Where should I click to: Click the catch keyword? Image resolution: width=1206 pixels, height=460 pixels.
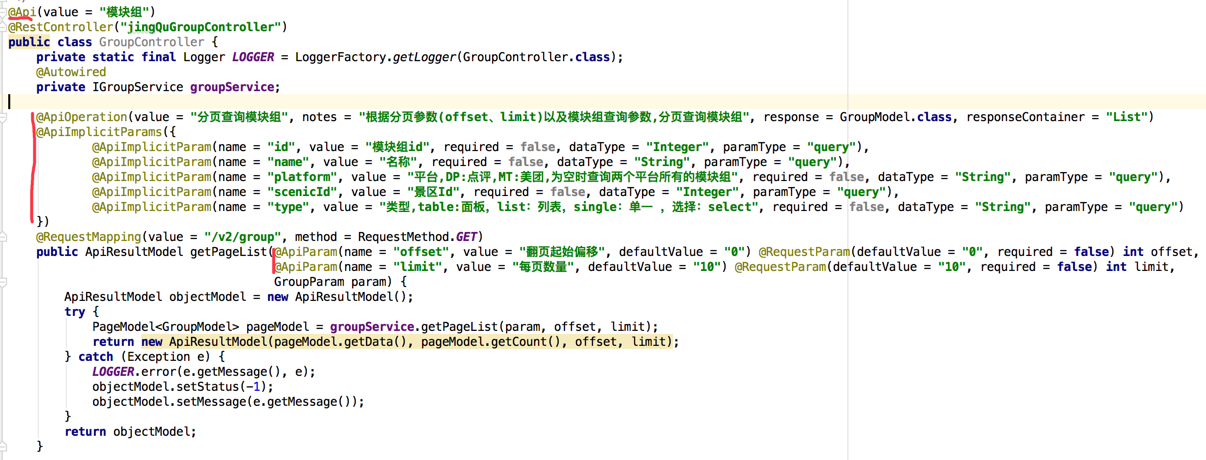click(96, 357)
